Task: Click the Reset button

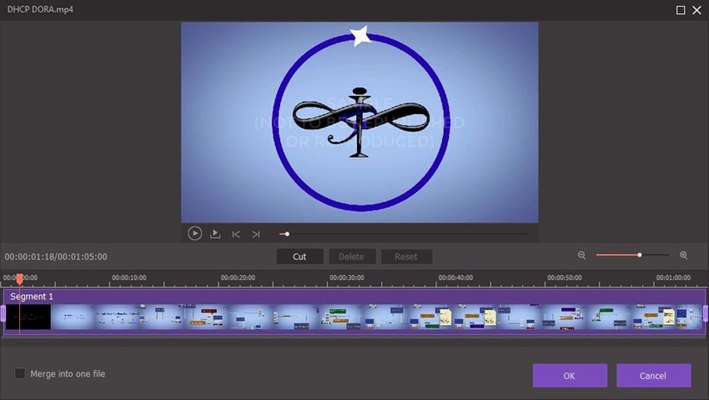Action: [406, 256]
